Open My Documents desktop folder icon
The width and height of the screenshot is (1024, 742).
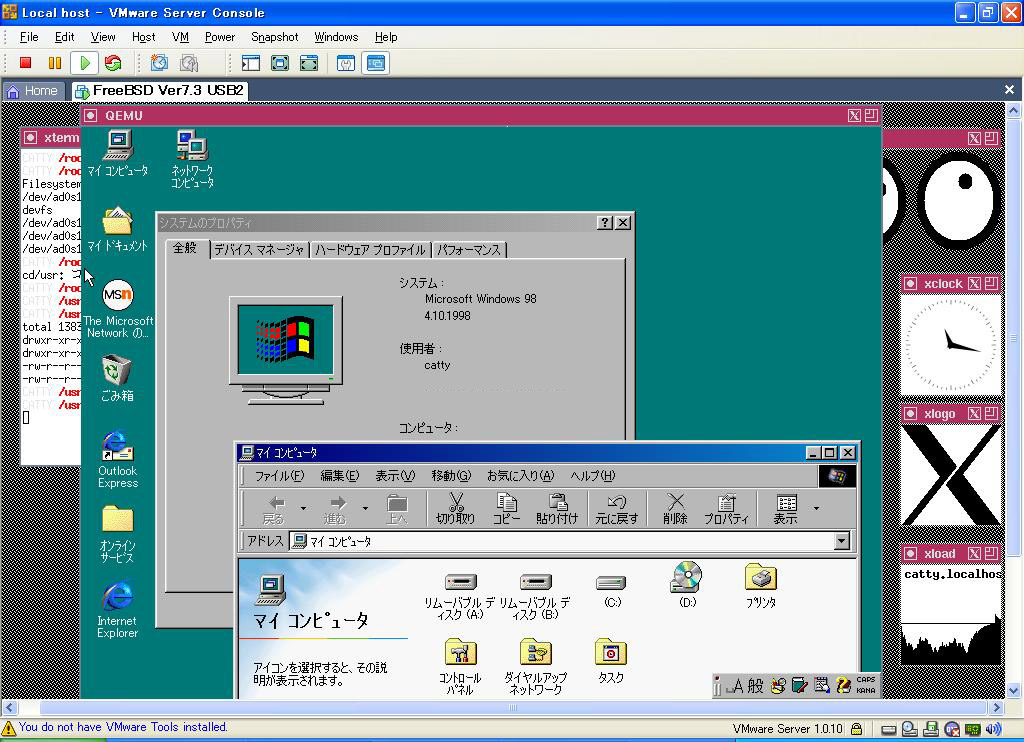118,229
